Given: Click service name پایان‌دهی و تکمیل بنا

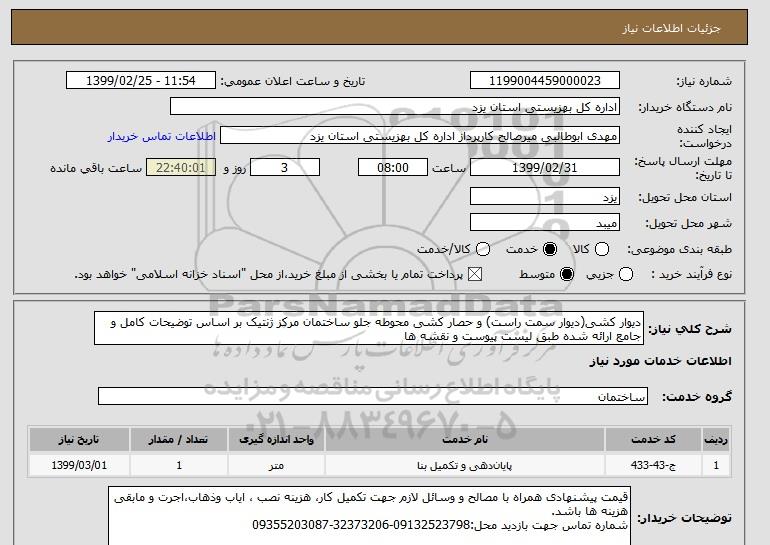Looking at the screenshot, I should coord(465,465).
